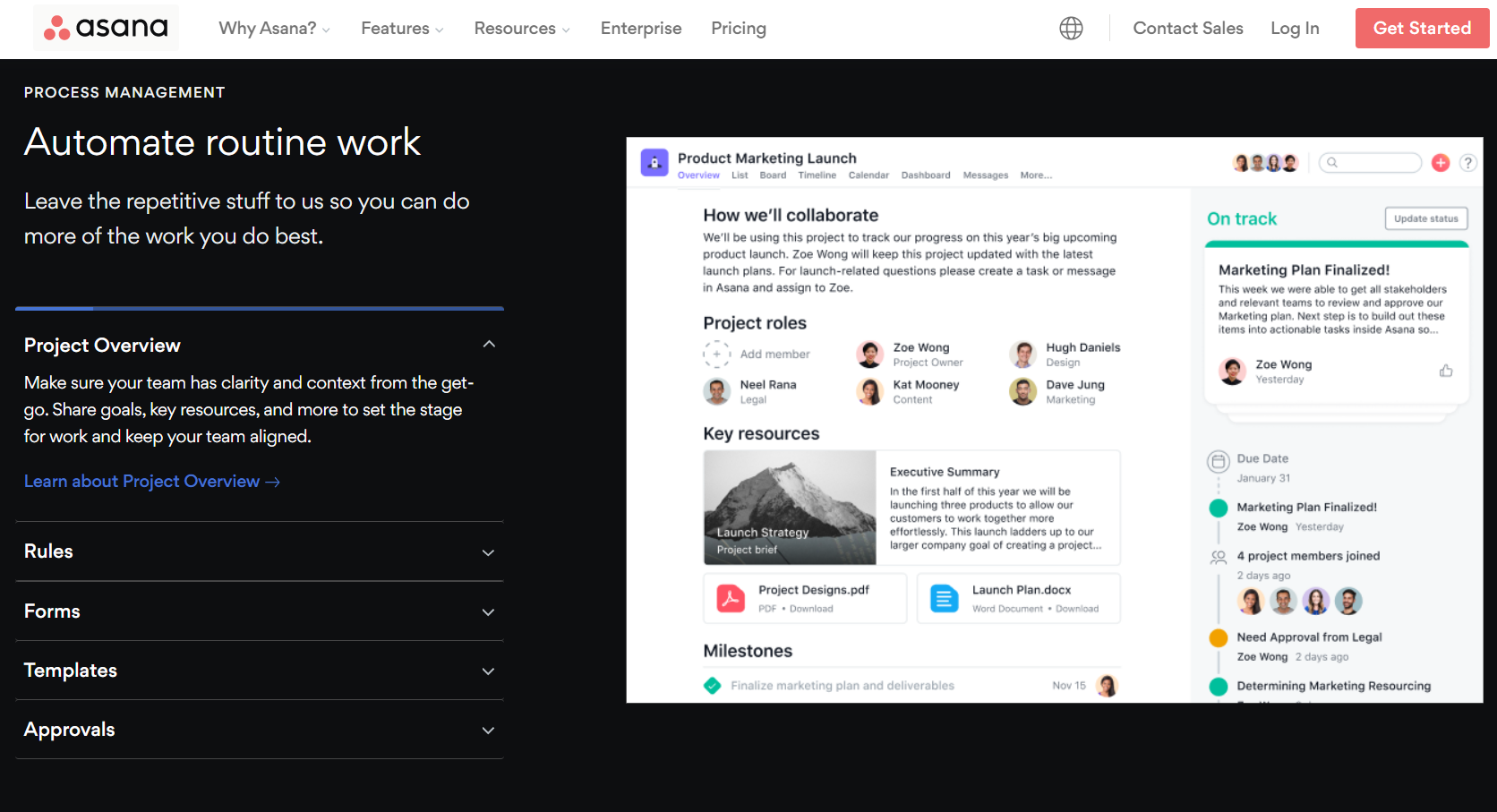Download the Launch Plan.docx file
Image resolution: width=1497 pixels, height=812 pixels.
(1077, 609)
